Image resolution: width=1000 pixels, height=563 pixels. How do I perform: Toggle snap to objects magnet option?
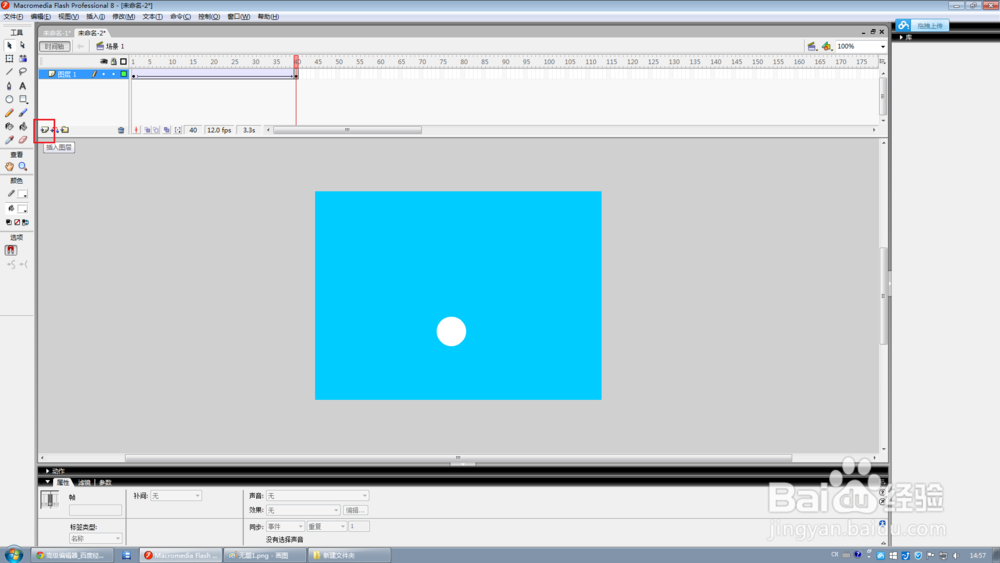click(x=11, y=251)
